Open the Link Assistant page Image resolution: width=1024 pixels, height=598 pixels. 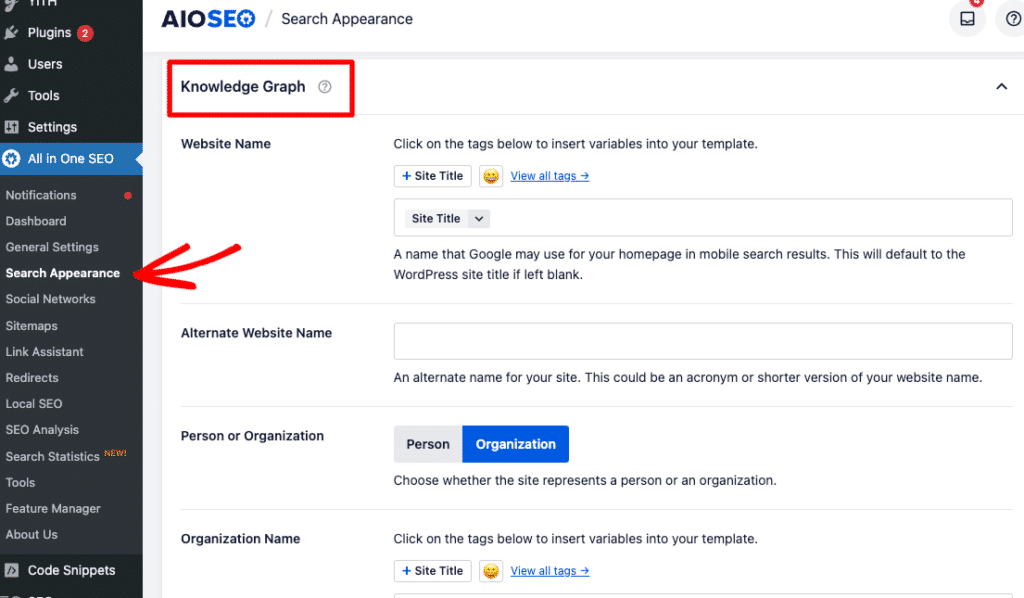coord(45,352)
